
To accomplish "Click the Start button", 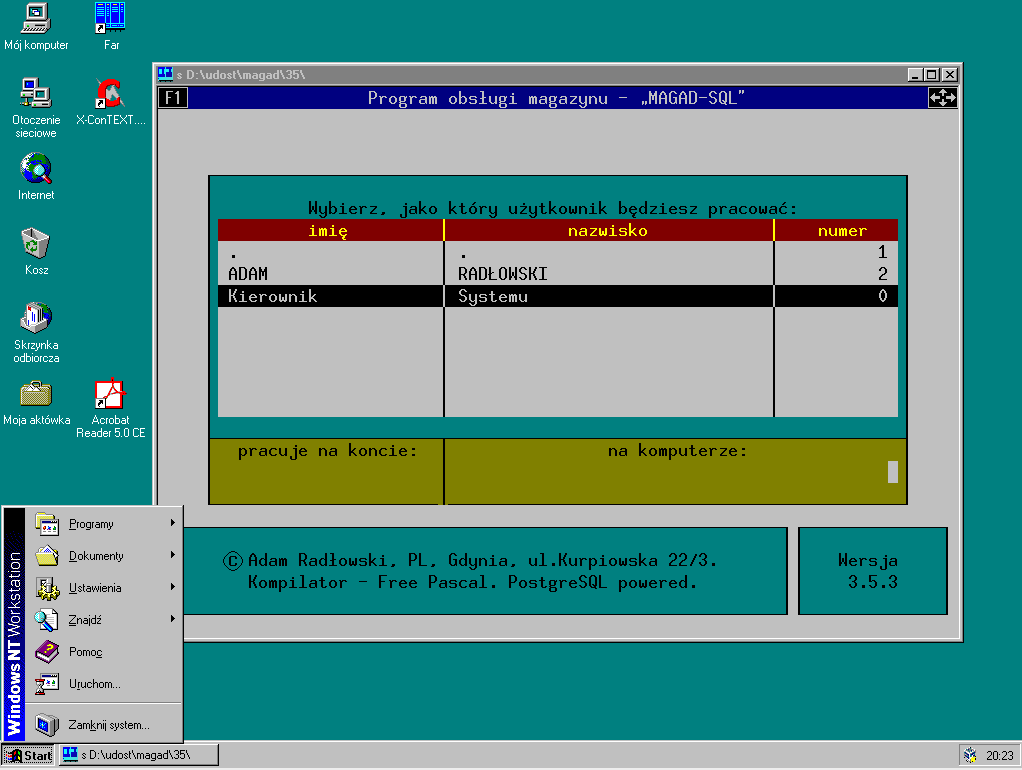I will pos(26,755).
